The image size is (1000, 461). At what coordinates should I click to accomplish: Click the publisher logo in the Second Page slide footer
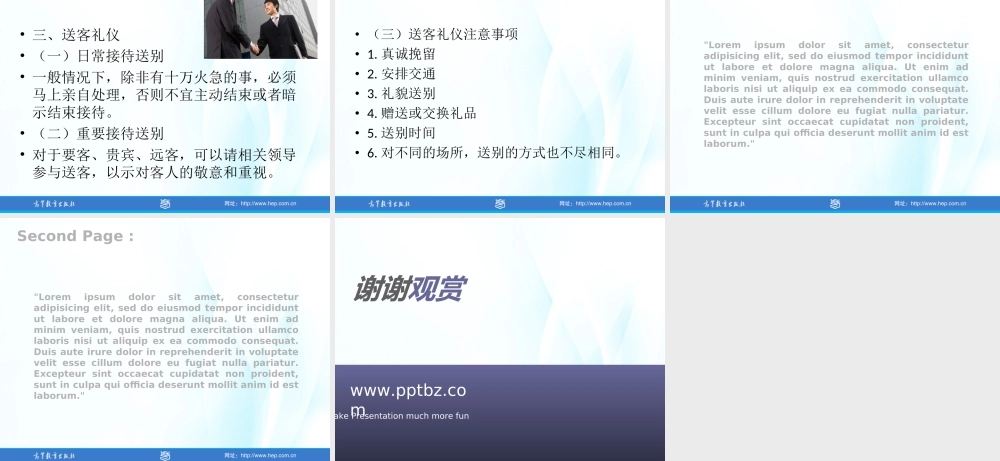pyautogui.click(x=54, y=456)
